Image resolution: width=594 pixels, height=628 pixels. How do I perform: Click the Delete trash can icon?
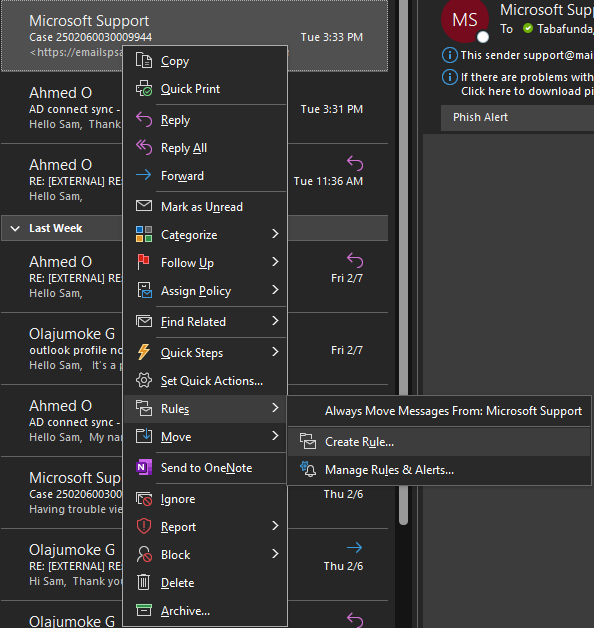click(144, 582)
